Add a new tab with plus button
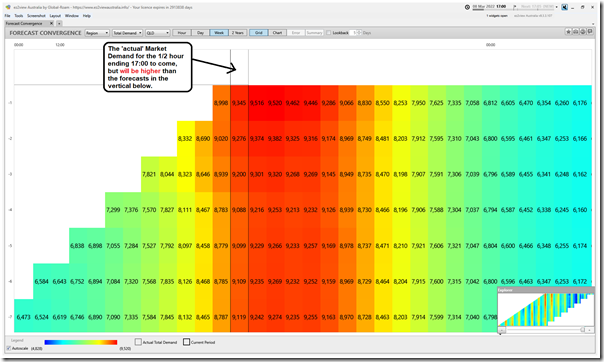 pos(59,23)
